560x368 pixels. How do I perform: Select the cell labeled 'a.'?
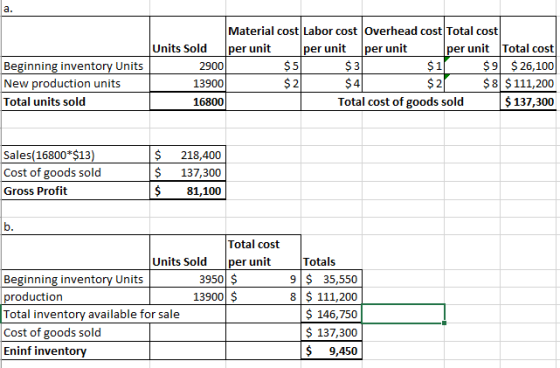pyautogui.click(x=75, y=8)
